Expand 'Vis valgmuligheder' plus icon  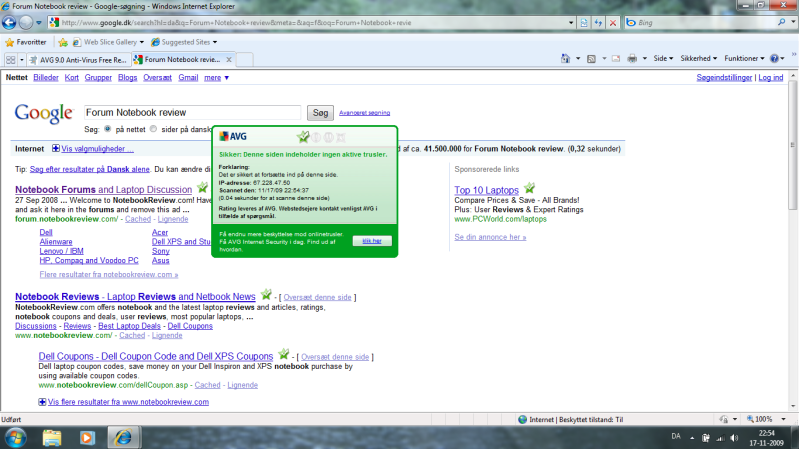pos(56,148)
